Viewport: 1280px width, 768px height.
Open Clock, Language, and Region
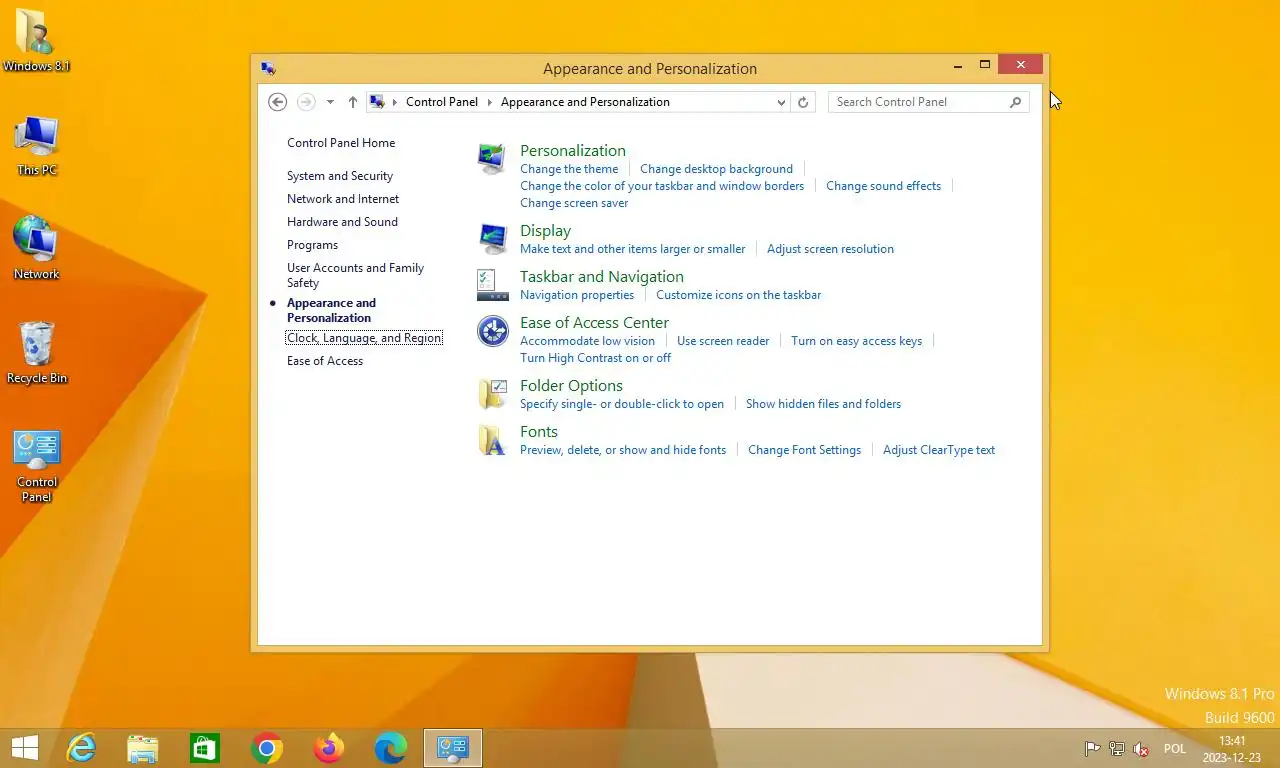pos(364,338)
